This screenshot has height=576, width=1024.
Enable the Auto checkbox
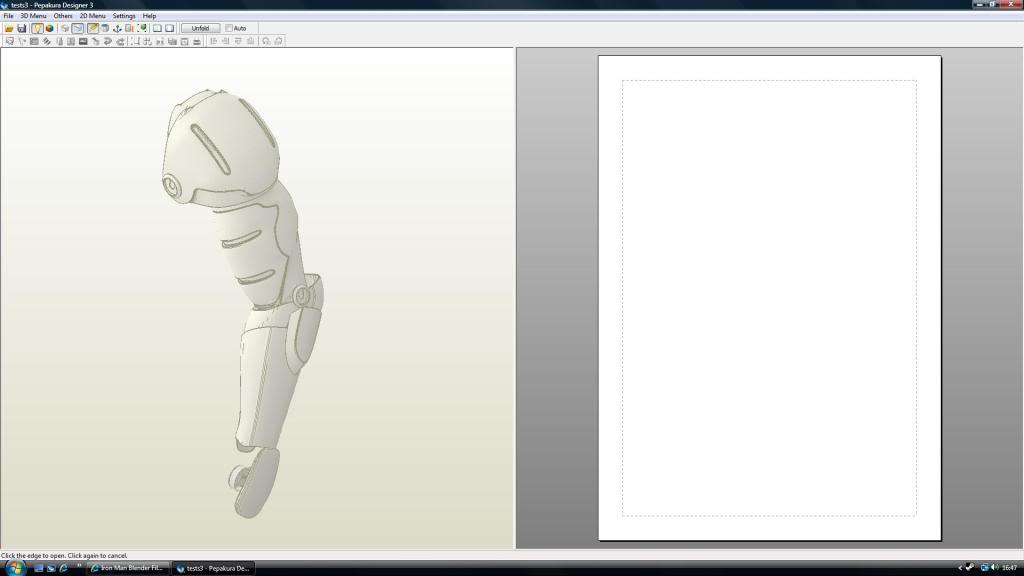(x=229, y=28)
